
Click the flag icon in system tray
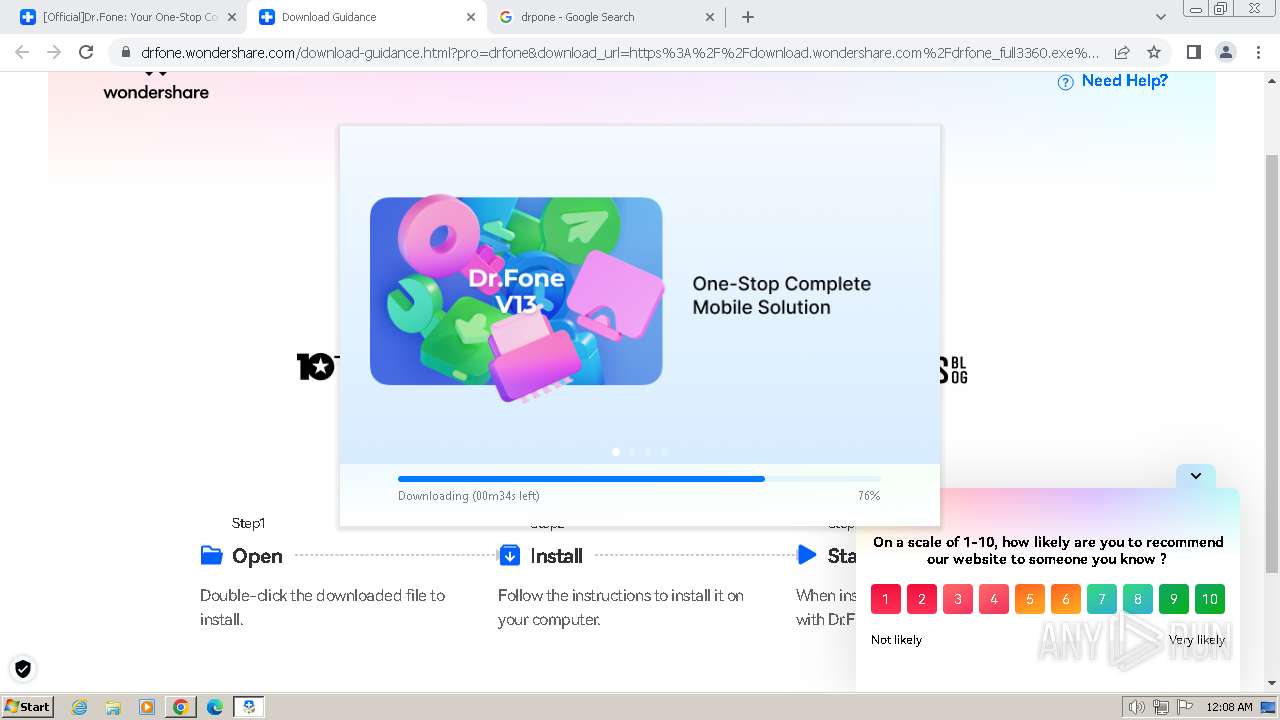tap(1185, 707)
